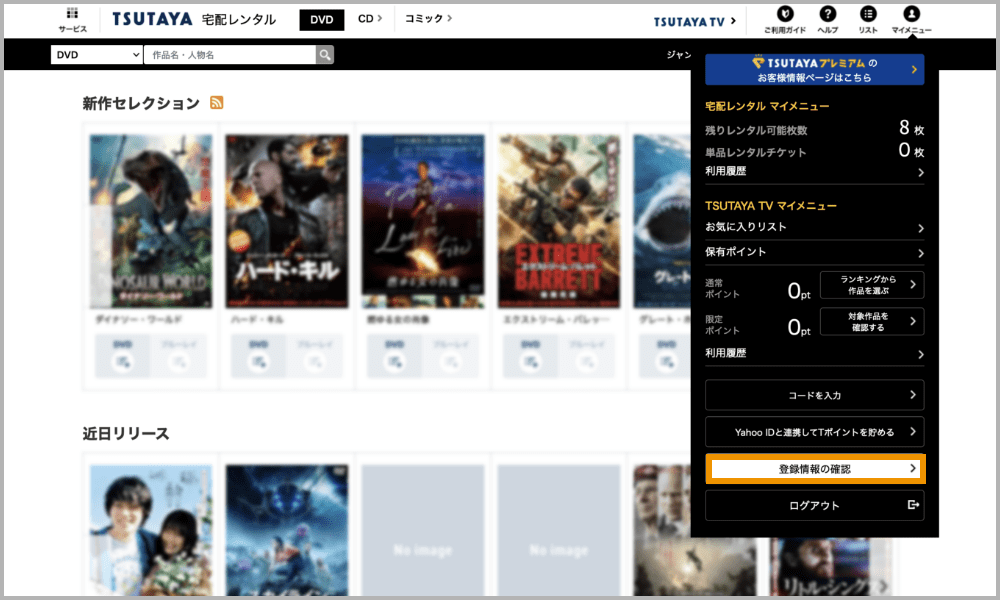Open the ハード・キル movie poster

287,220
